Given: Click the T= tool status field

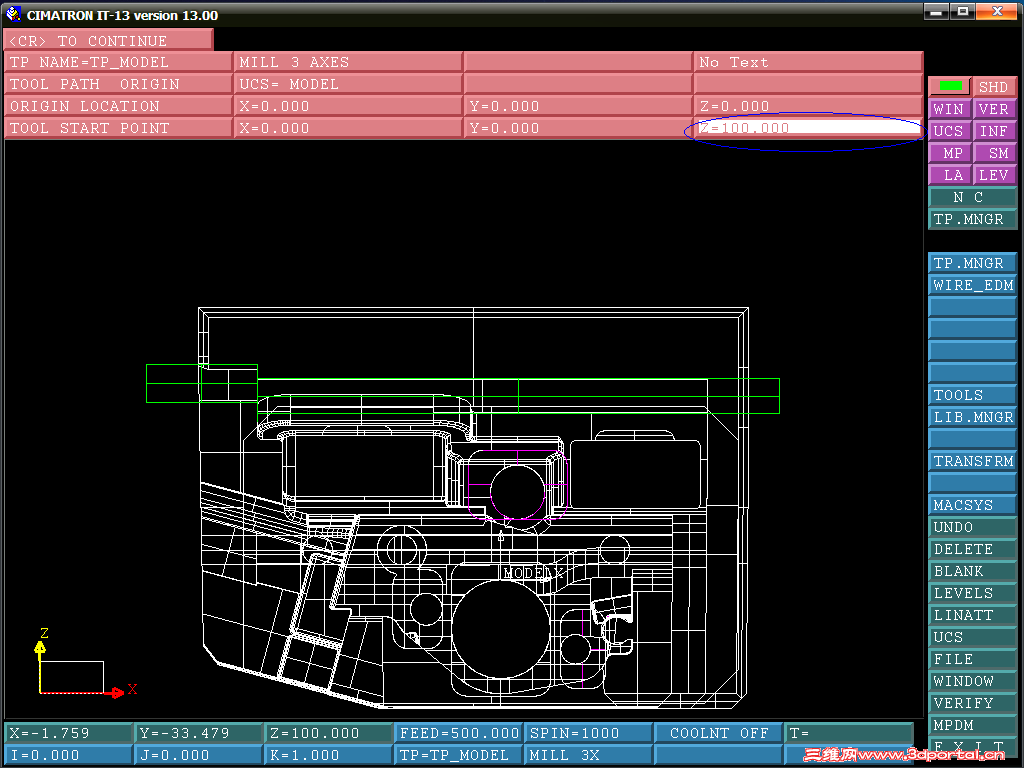Looking at the screenshot, I should pyautogui.click(x=848, y=733).
